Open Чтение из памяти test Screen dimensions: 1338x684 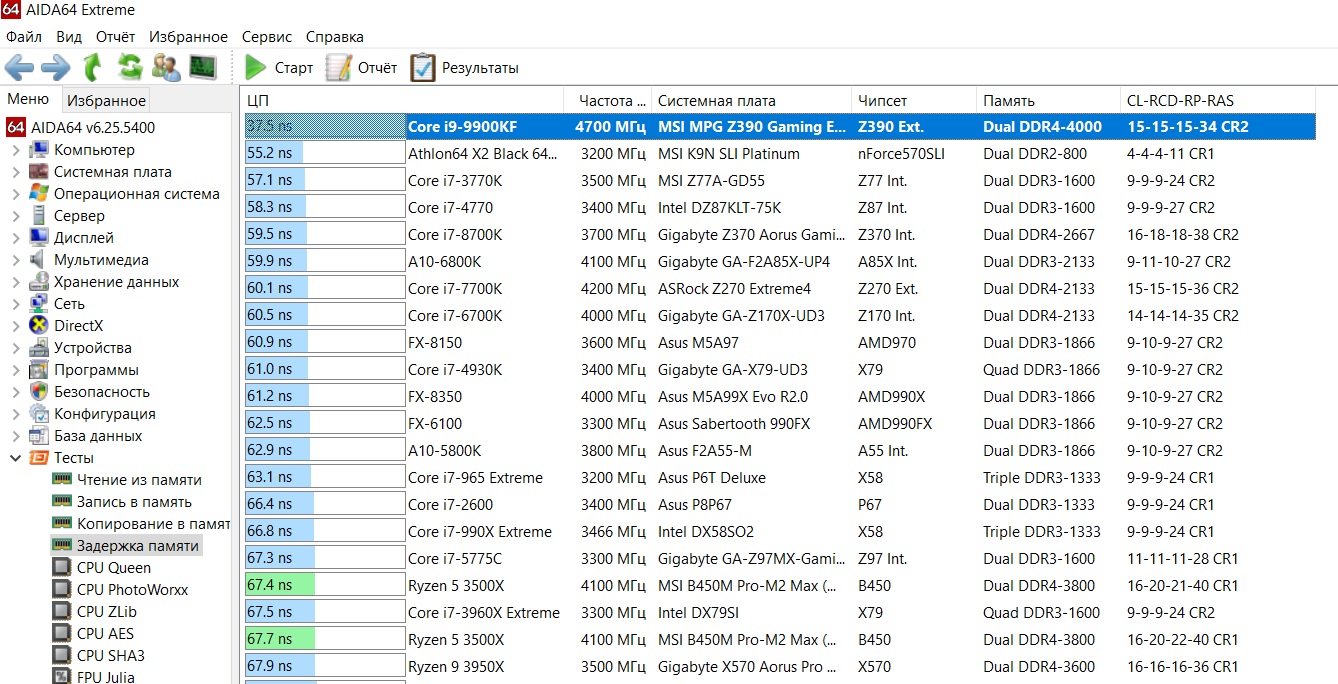click(x=139, y=480)
